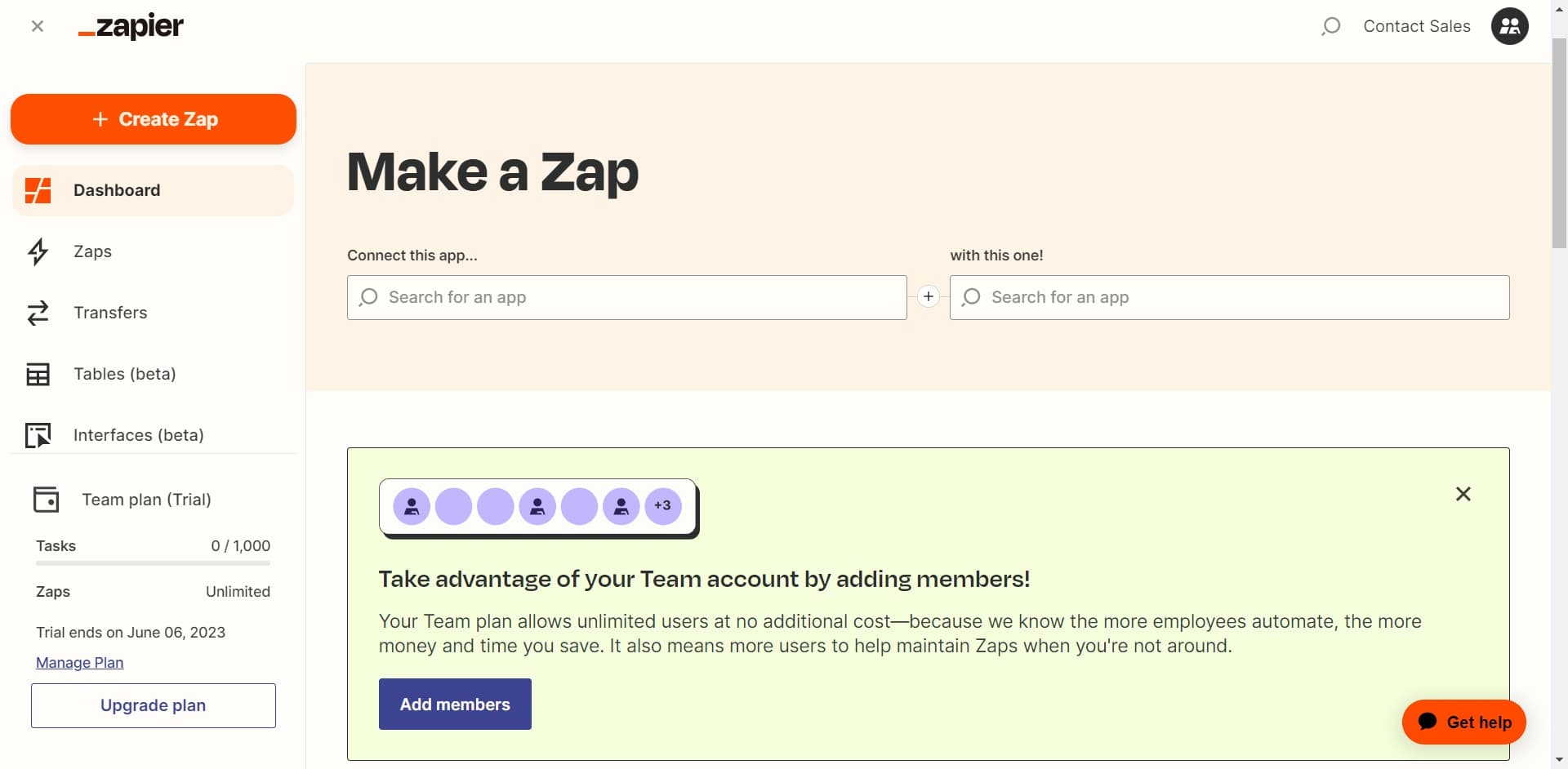Open Interfaces (beta) from the sidebar

pyautogui.click(x=38, y=435)
